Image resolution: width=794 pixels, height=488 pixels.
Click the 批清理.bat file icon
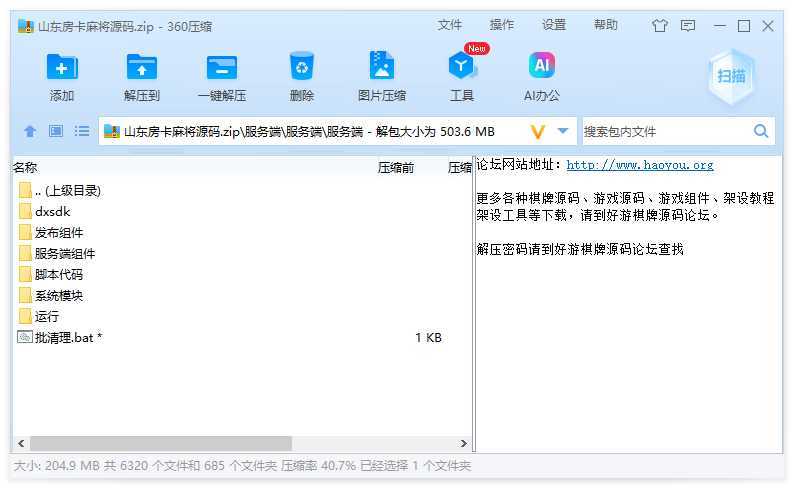(25, 337)
